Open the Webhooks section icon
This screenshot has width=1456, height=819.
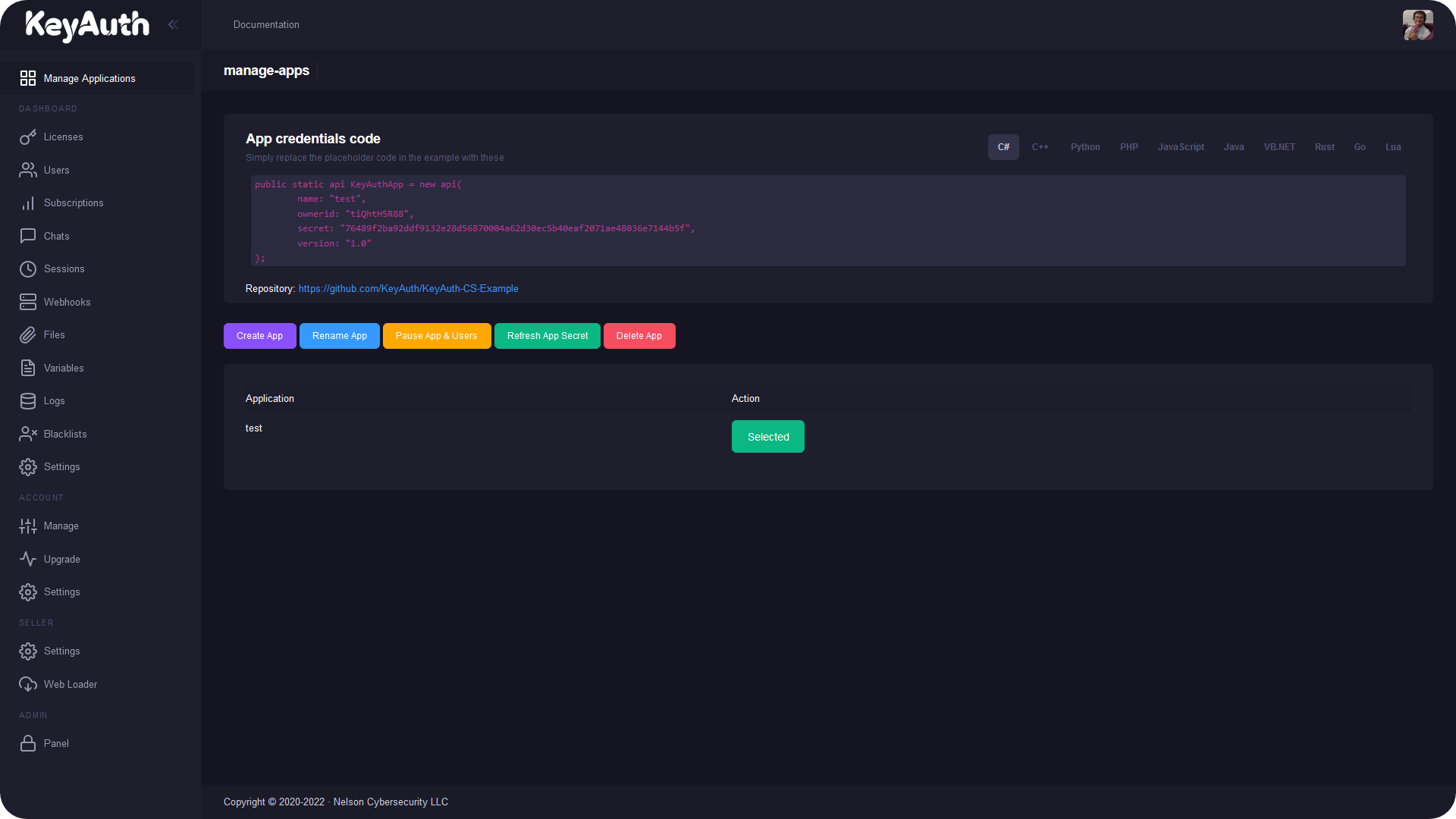[28, 302]
